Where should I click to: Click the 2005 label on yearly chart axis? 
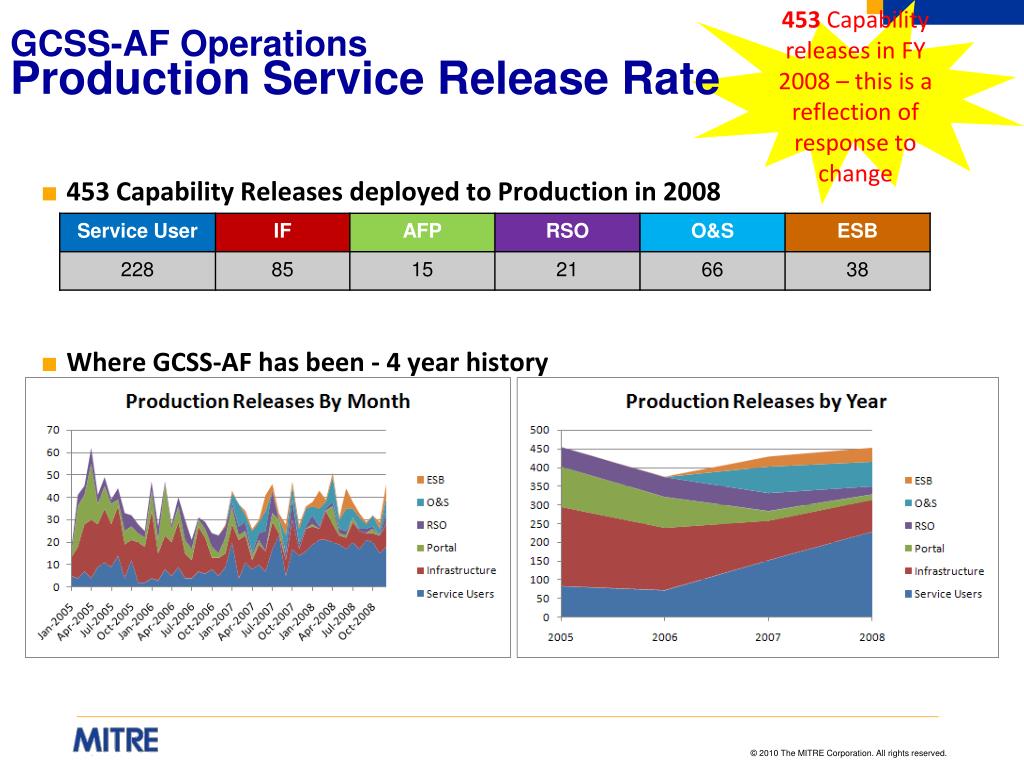coord(560,637)
